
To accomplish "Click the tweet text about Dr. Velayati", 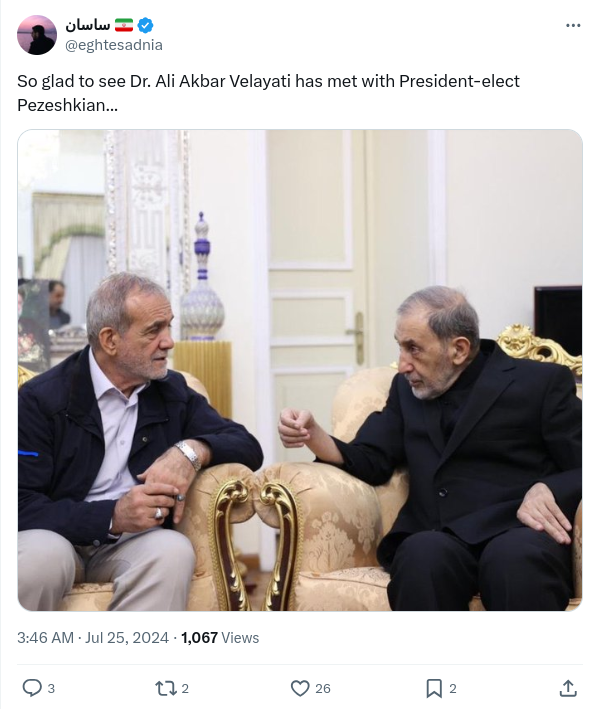I will tap(269, 93).
